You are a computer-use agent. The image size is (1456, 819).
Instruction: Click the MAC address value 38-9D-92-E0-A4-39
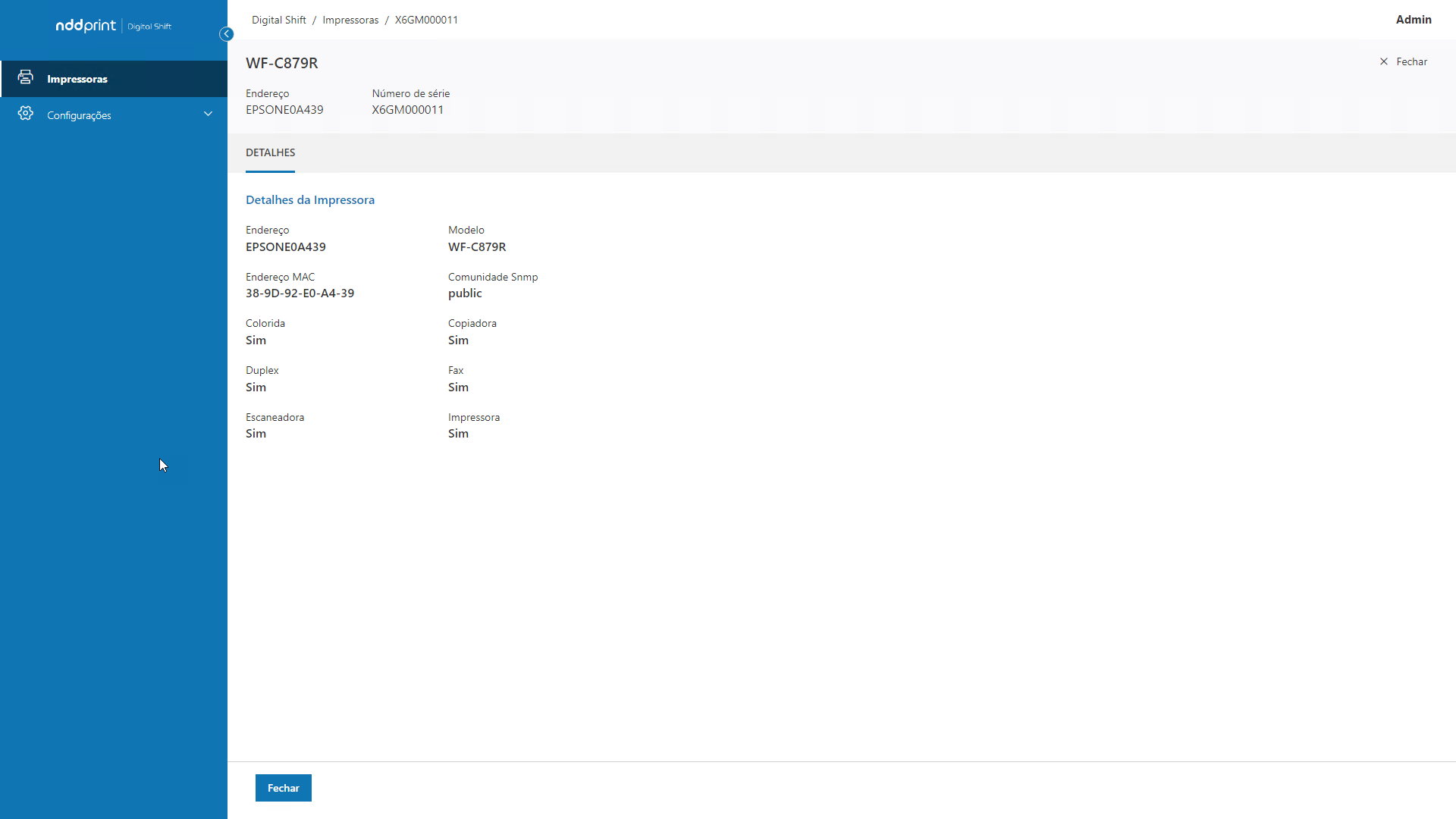(300, 293)
